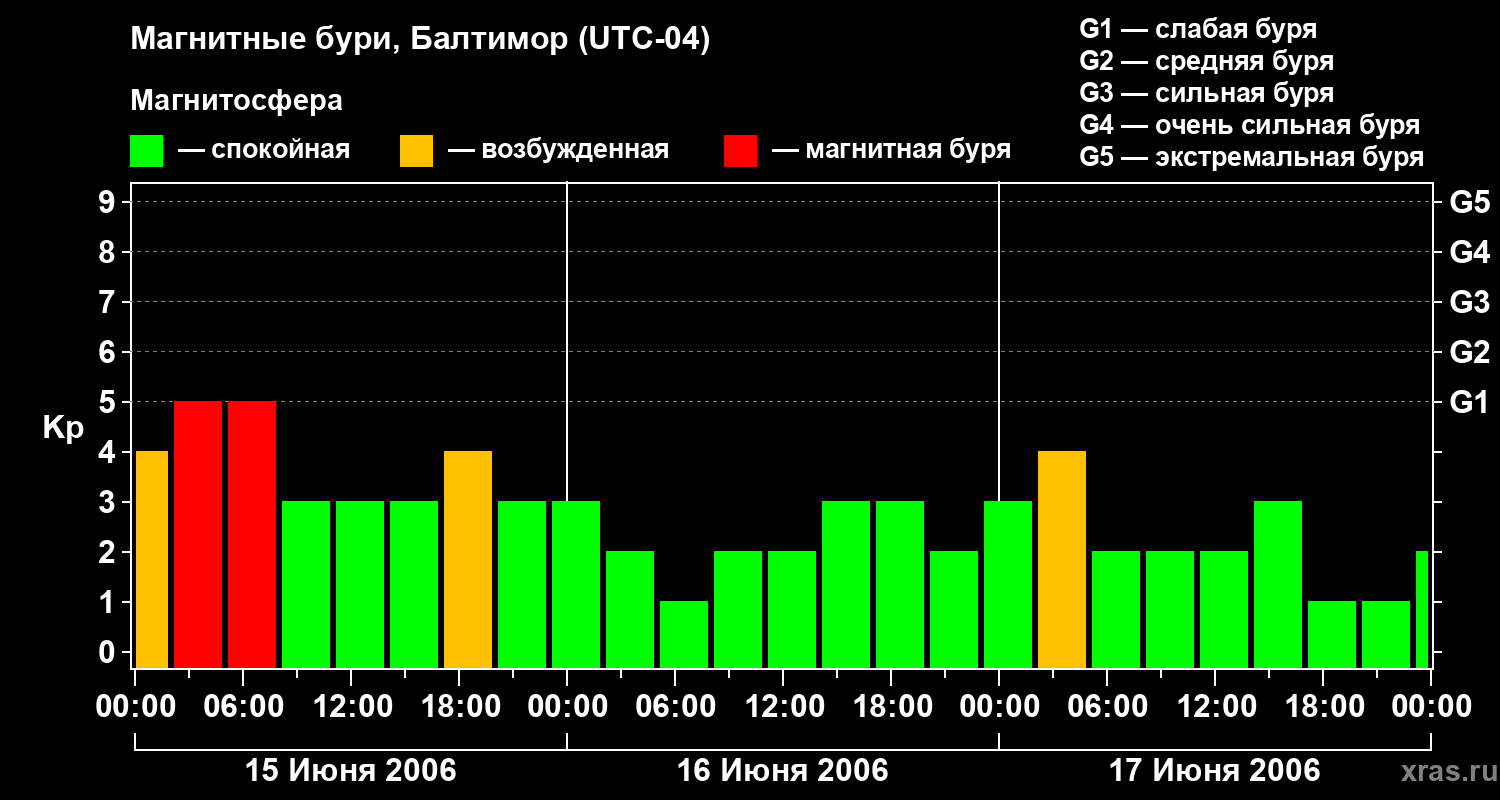
Task: Click the orange 'возбужденная' legend swatch
Action: click(417, 151)
